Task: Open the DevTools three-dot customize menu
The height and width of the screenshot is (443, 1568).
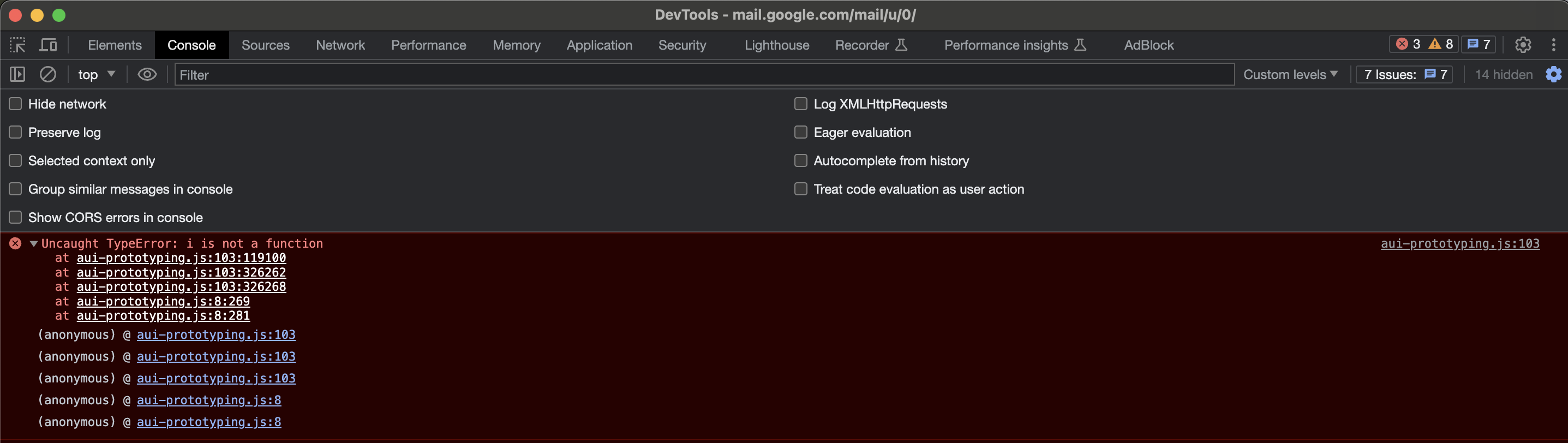Action: pos(1553,44)
